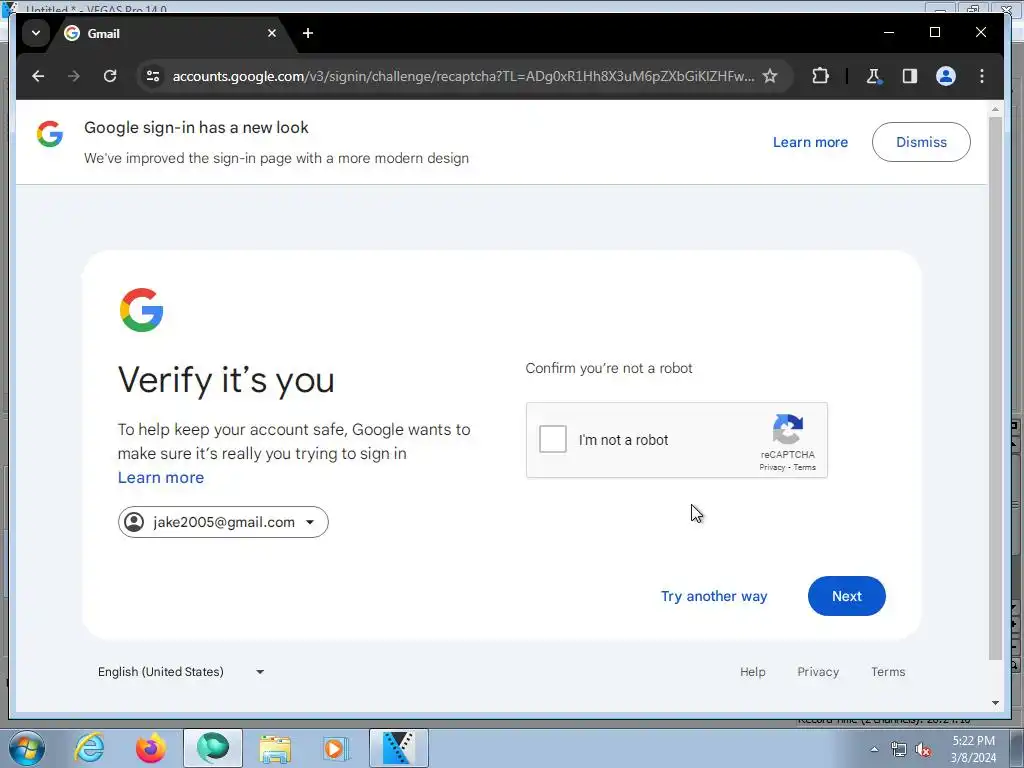Click the address bar URL

coord(463,76)
